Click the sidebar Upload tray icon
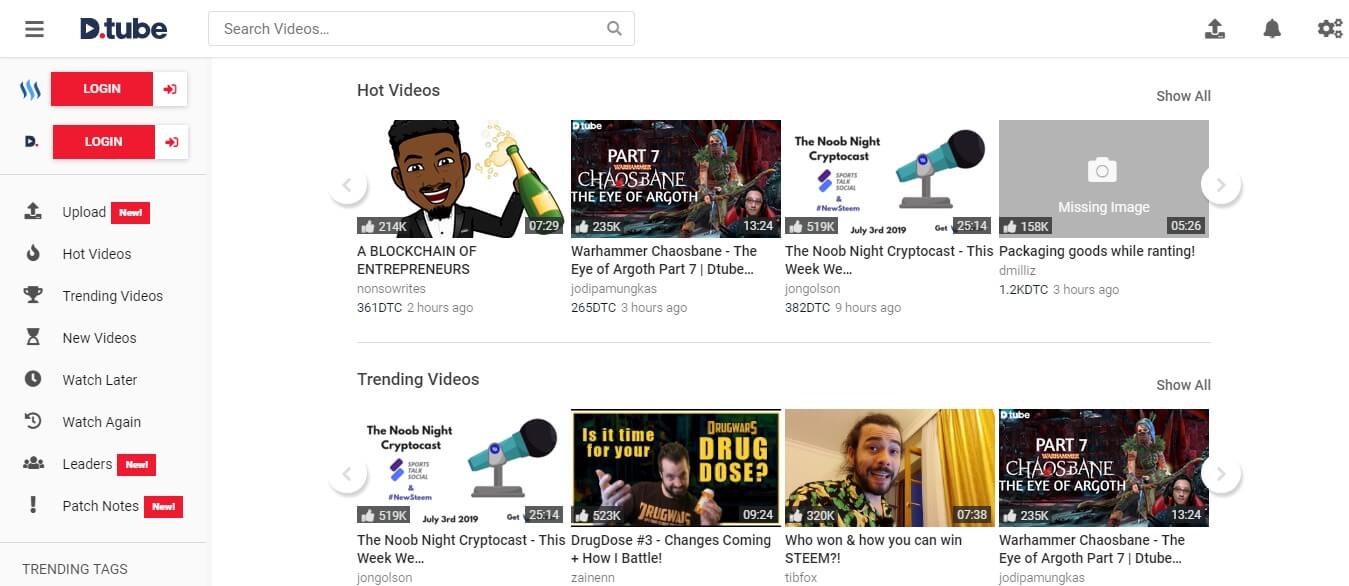The width and height of the screenshot is (1349, 586). coord(33,211)
